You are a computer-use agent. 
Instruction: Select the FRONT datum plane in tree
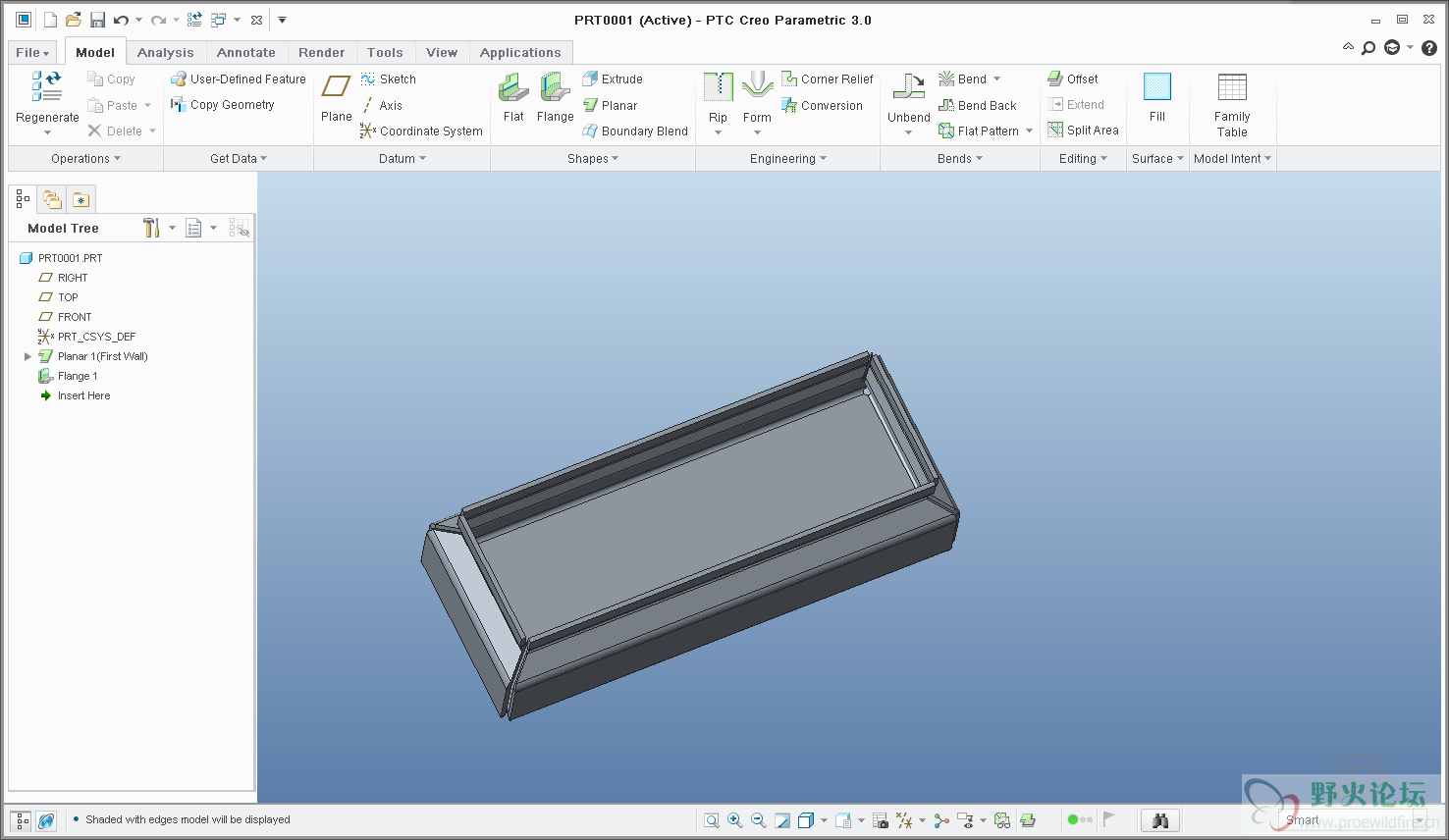click(65, 317)
